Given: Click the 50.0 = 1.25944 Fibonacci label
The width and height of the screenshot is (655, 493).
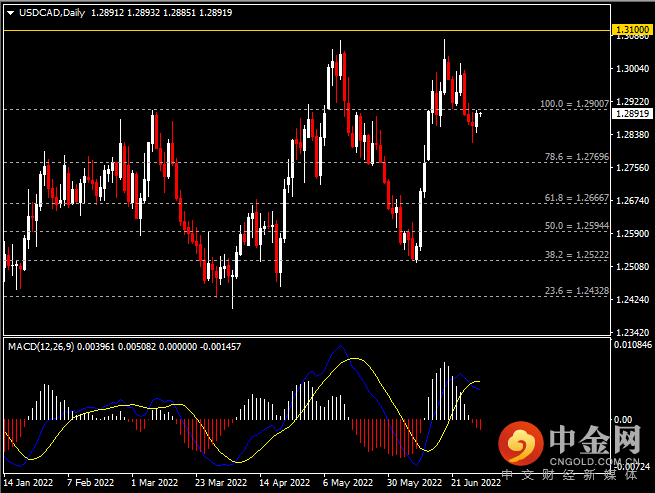Looking at the screenshot, I should [576, 226].
